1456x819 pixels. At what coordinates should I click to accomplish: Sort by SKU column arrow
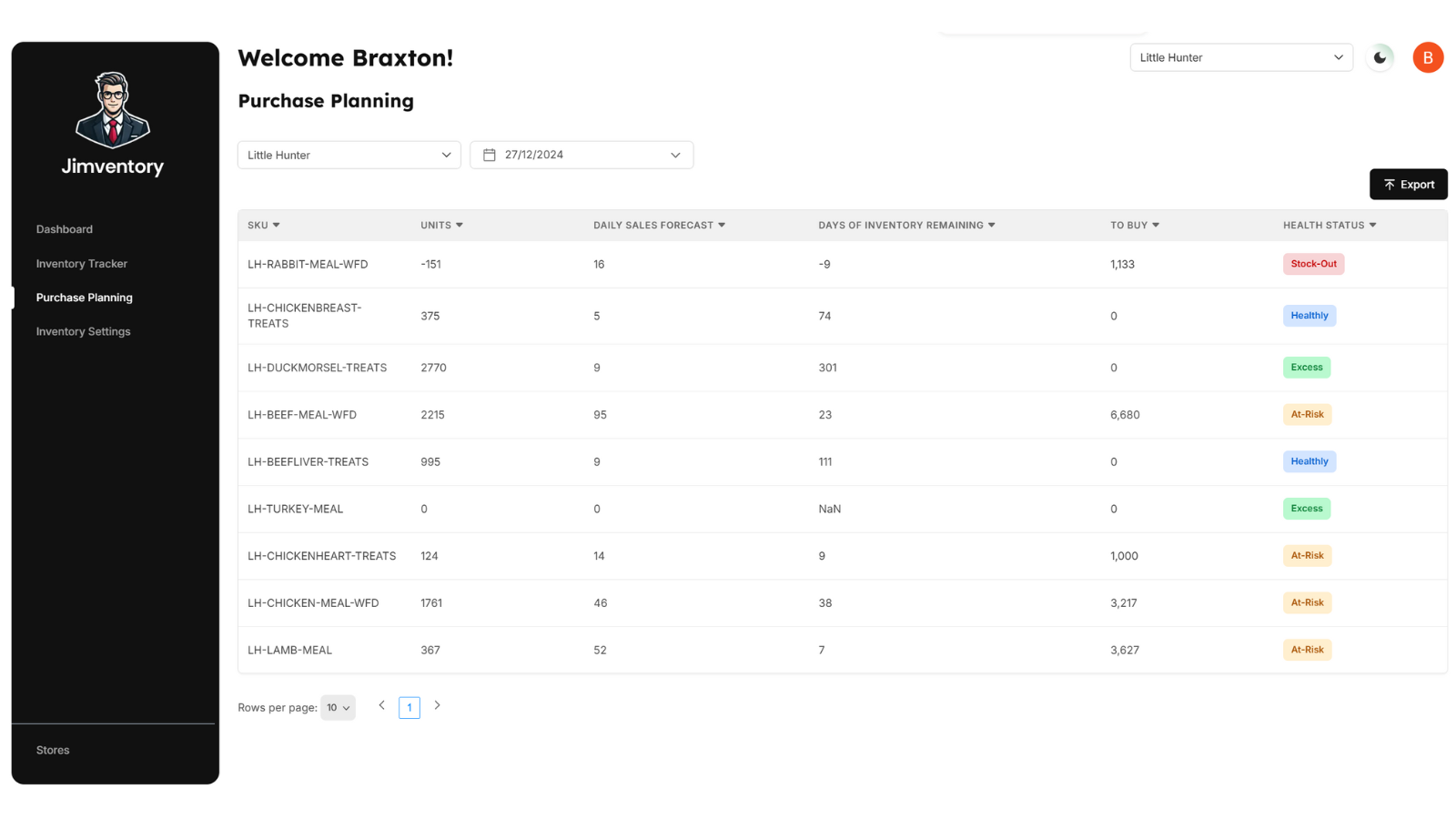click(277, 225)
